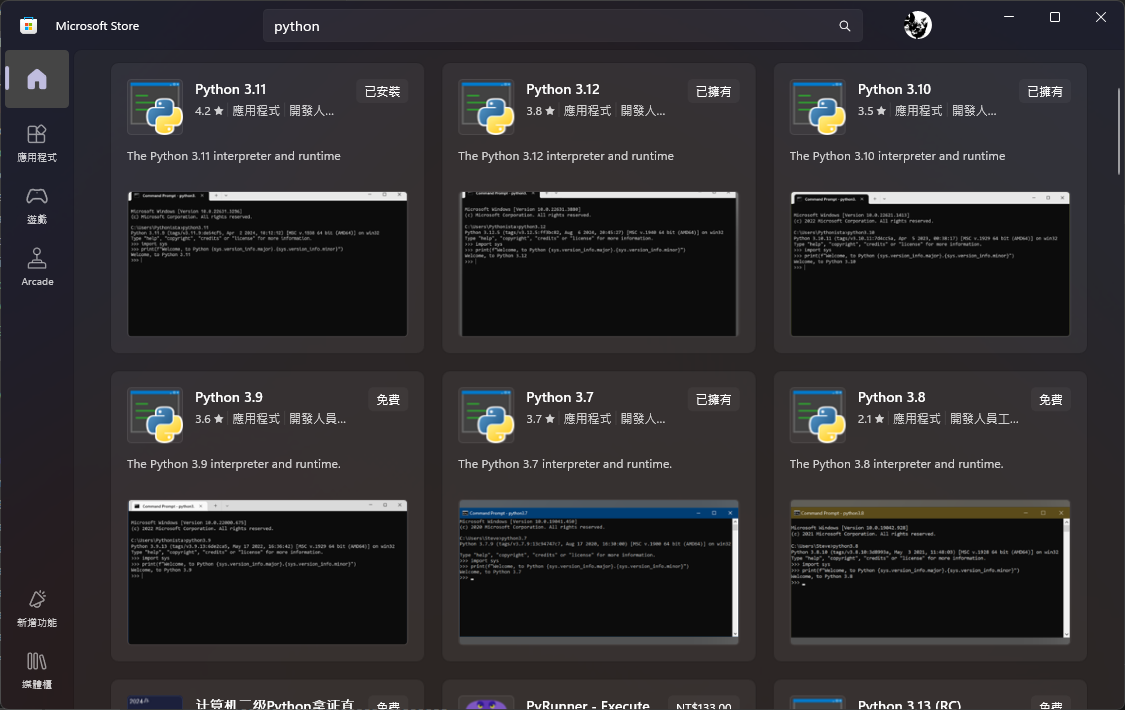This screenshot has width=1125, height=710.
Task: Open the Python 3.9 terminal screenshot thumbnail
Action: (x=267, y=572)
